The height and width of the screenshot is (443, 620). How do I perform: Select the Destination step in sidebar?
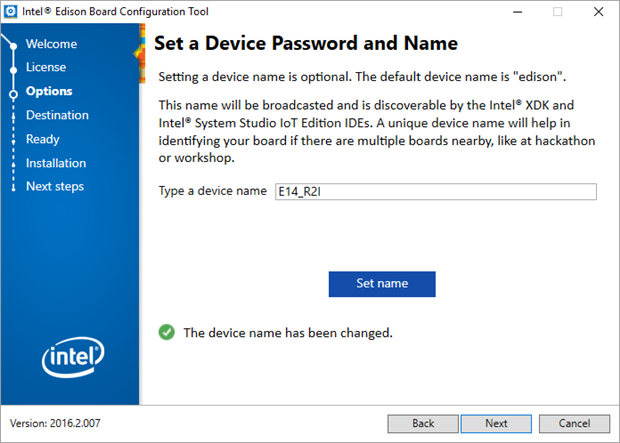[57, 115]
